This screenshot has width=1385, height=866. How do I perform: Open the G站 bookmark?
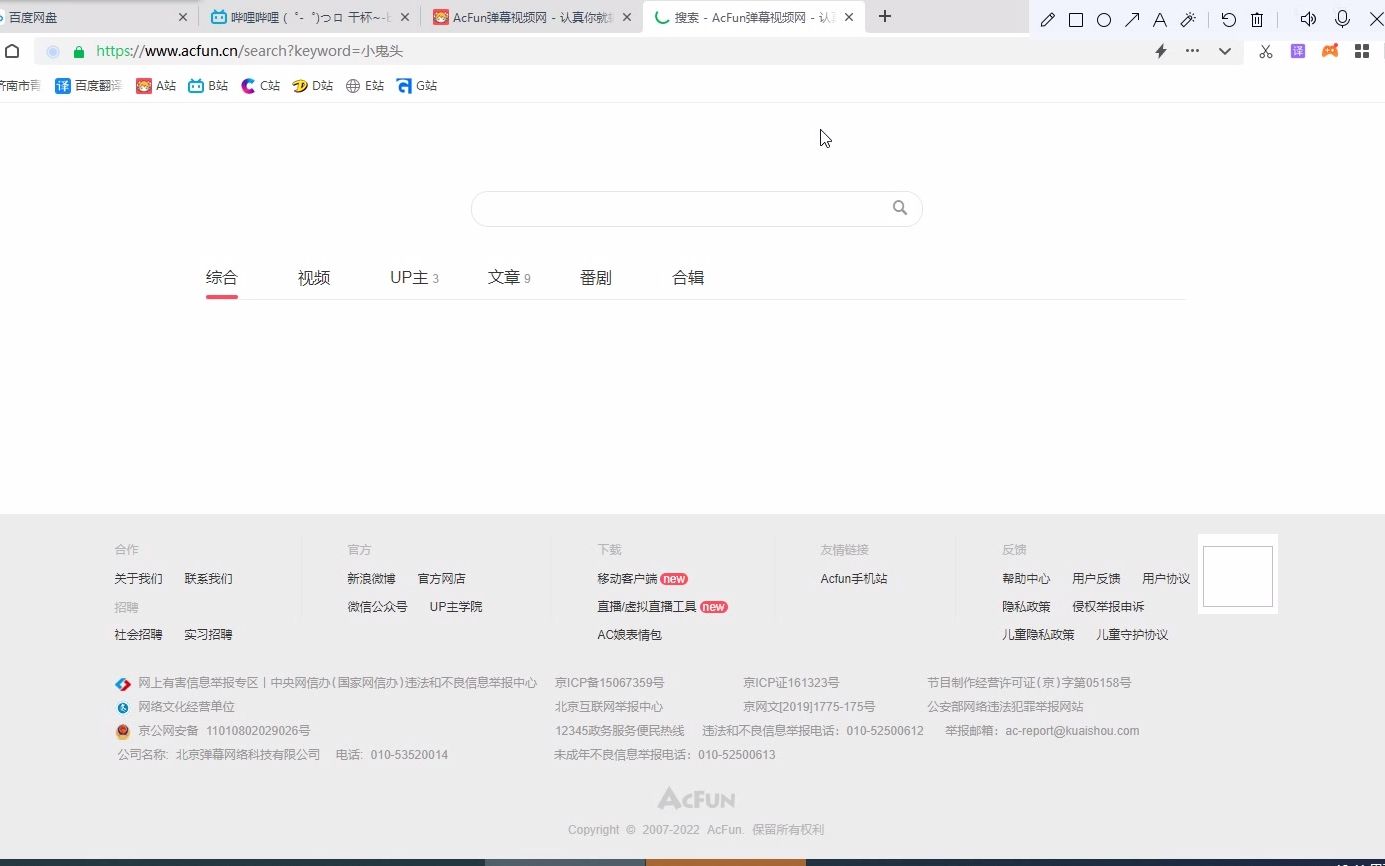coord(417,86)
